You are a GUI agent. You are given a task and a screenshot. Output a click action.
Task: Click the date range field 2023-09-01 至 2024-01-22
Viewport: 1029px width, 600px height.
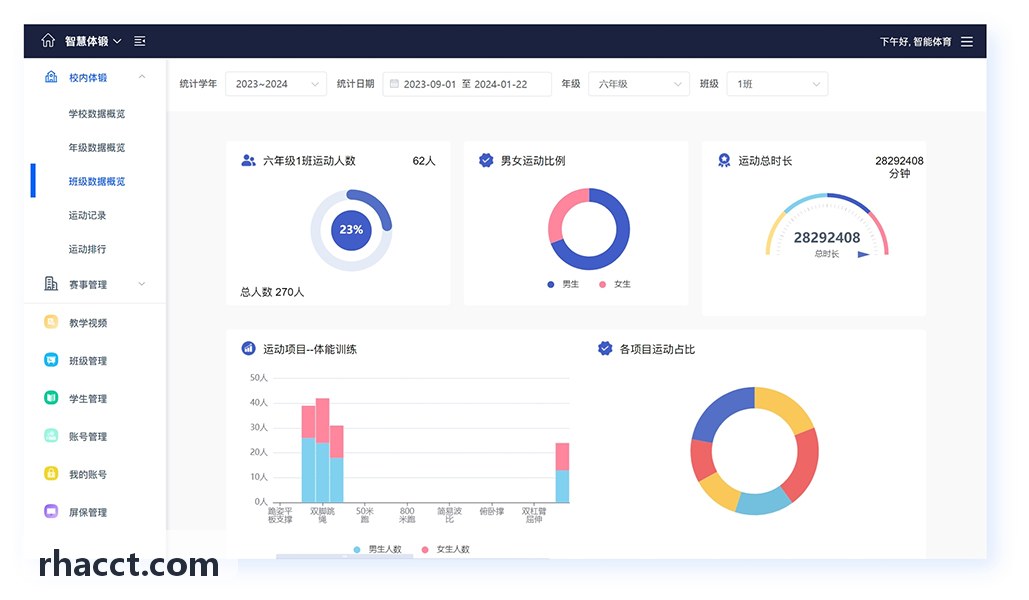click(x=467, y=84)
